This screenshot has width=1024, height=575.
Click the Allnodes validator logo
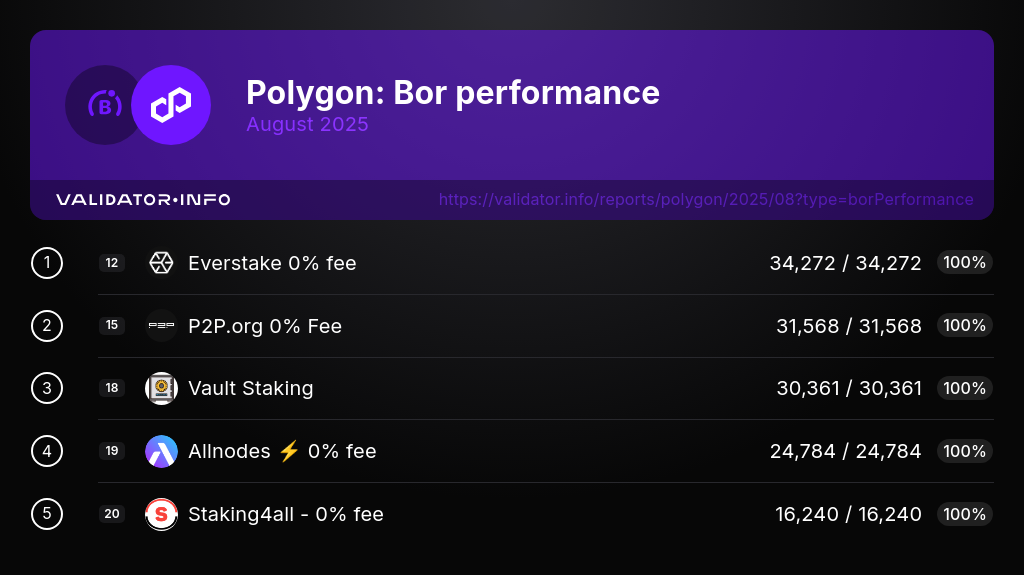pos(161,451)
